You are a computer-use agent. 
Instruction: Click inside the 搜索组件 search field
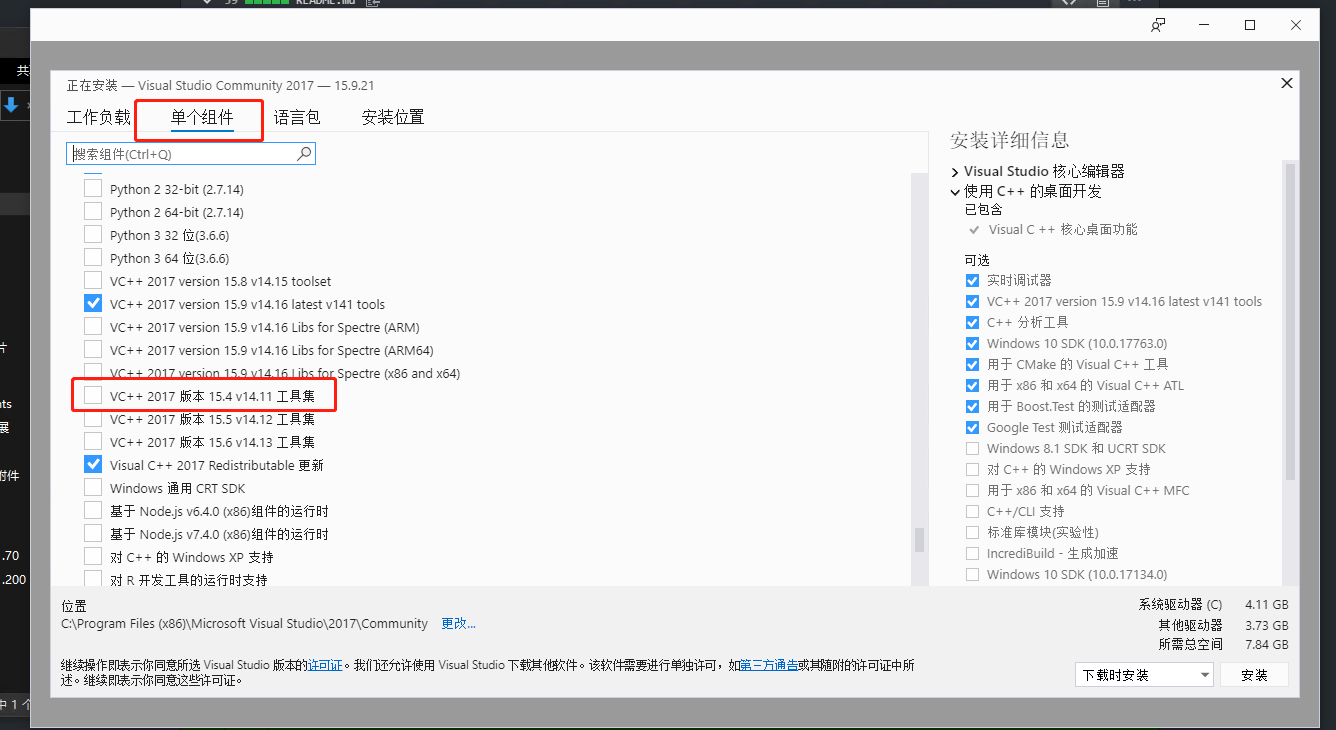point(180,152)
